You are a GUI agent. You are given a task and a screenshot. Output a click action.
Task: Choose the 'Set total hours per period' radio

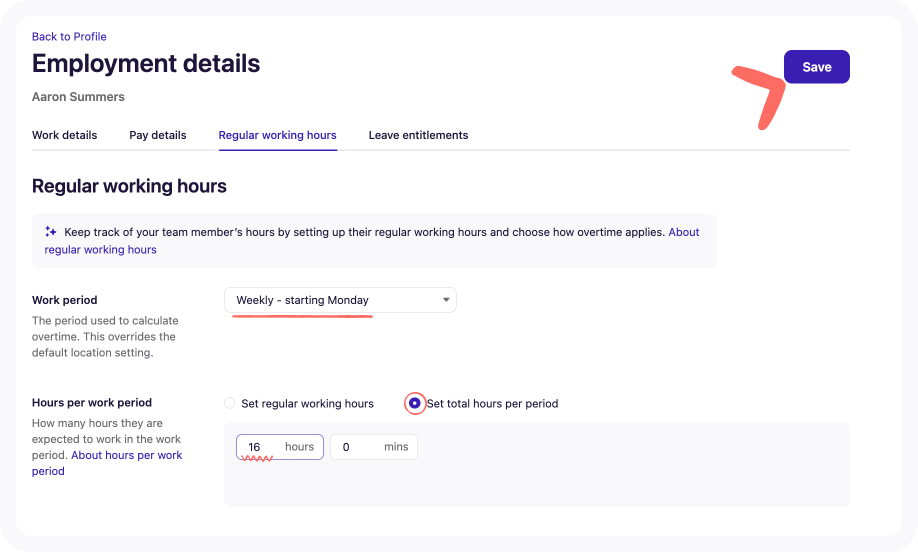pyautogui.click(x=414, y=404)
